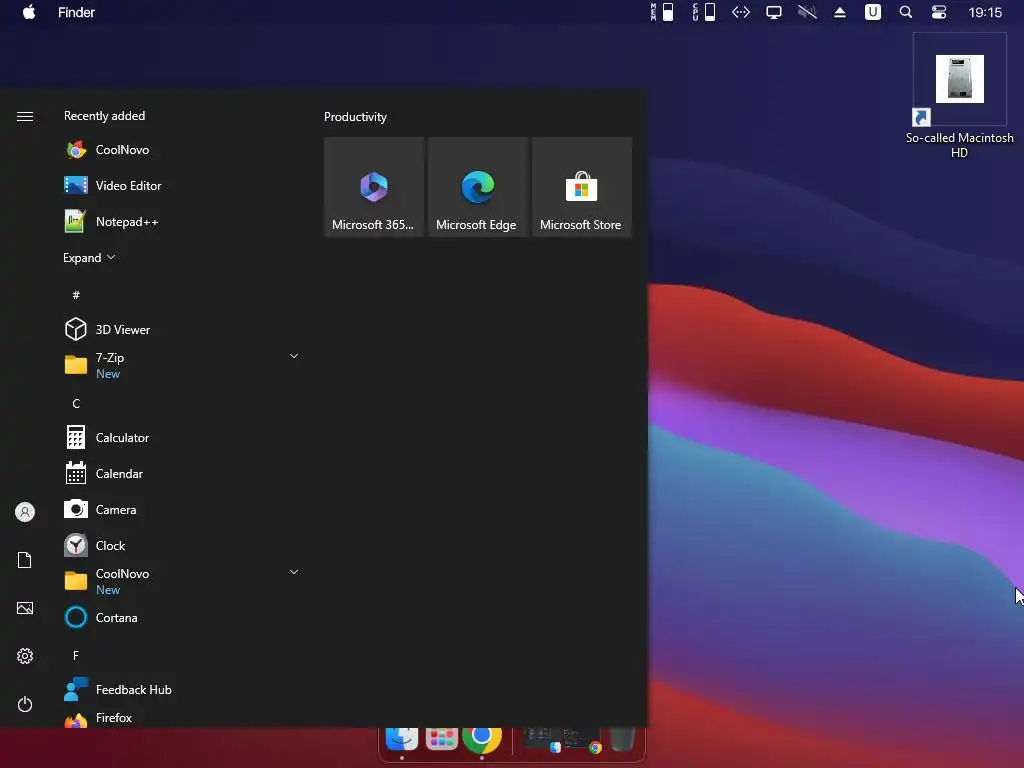The image size is (1024, 768).
Task: Open first minimized window thumbnail in dock
Action: coord(541,739)
